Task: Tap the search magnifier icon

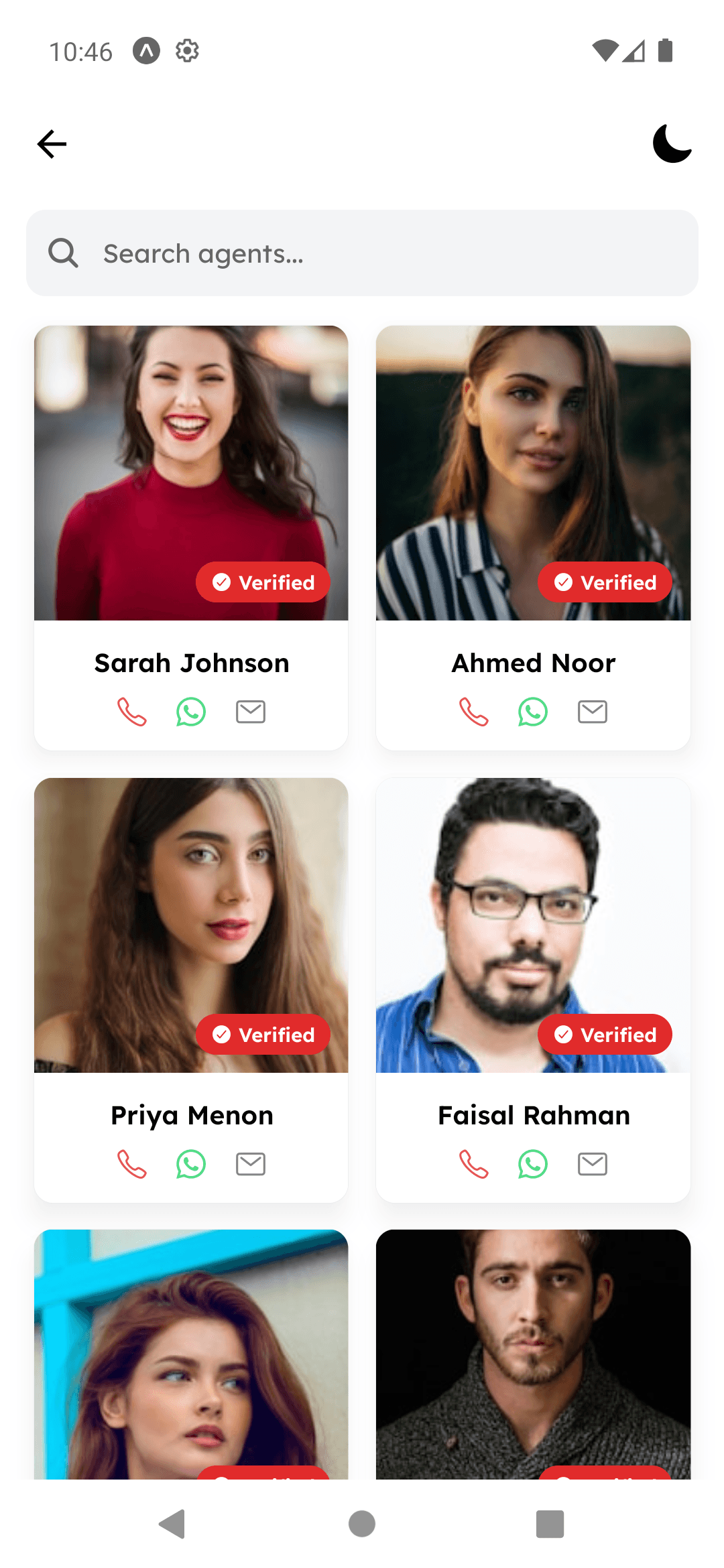Action: [x=64, y=253]
